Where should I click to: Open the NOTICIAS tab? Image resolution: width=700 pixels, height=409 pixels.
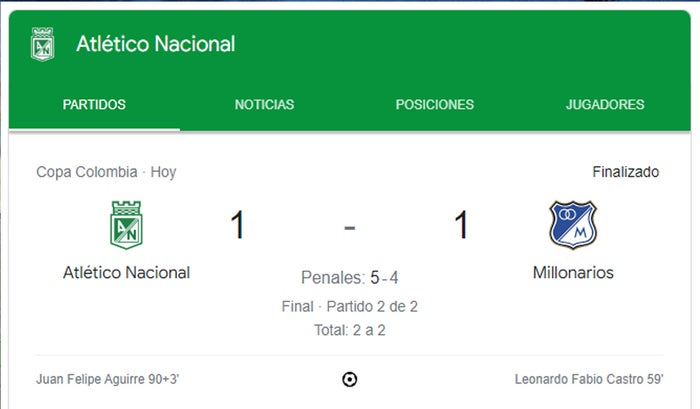click(x=264, y=104)
